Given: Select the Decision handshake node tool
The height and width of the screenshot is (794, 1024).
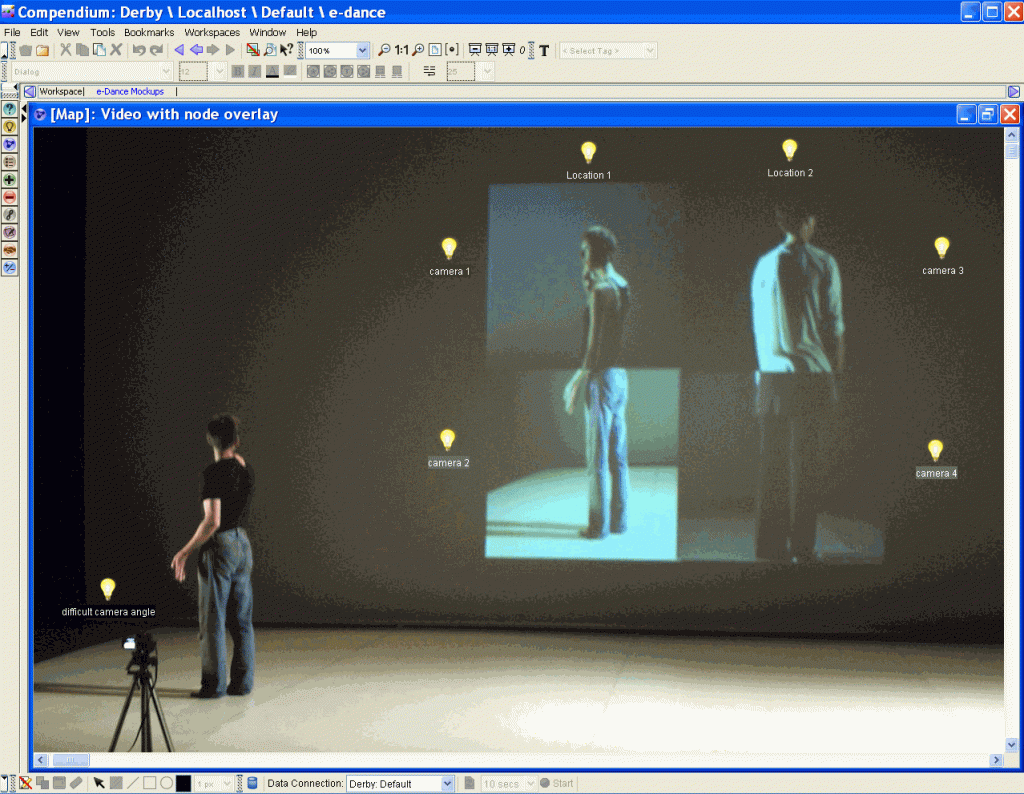Looking at the screenshot, I should point(9,250).
